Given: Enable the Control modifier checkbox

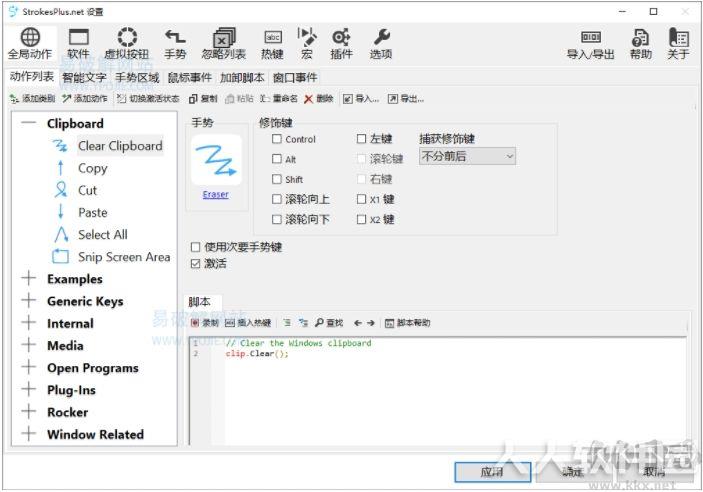Looking at the screenshot, I should 277,139.
